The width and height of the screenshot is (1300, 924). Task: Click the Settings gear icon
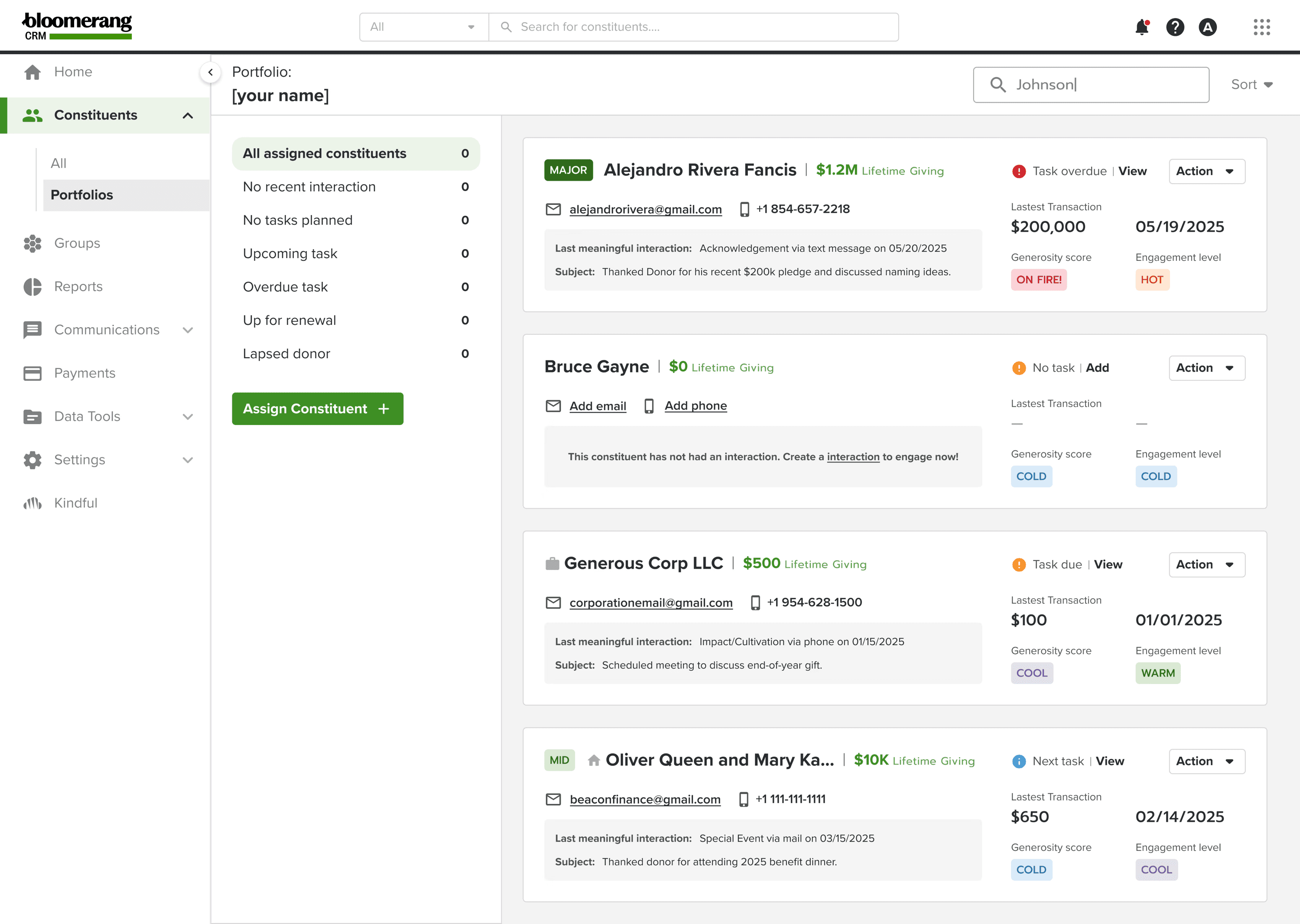(x=32, y=460)
